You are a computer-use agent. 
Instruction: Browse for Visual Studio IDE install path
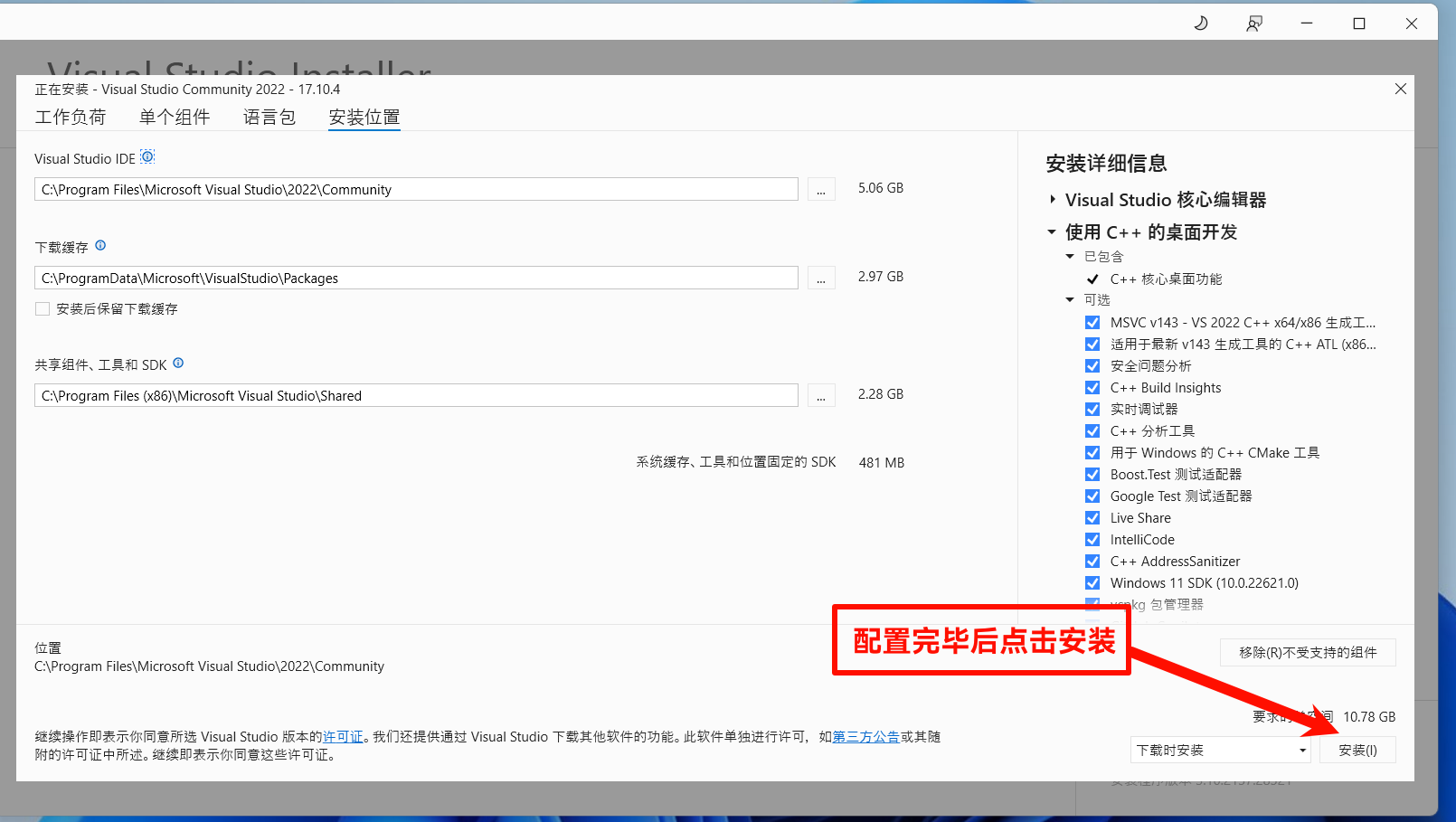coord(821,189)
